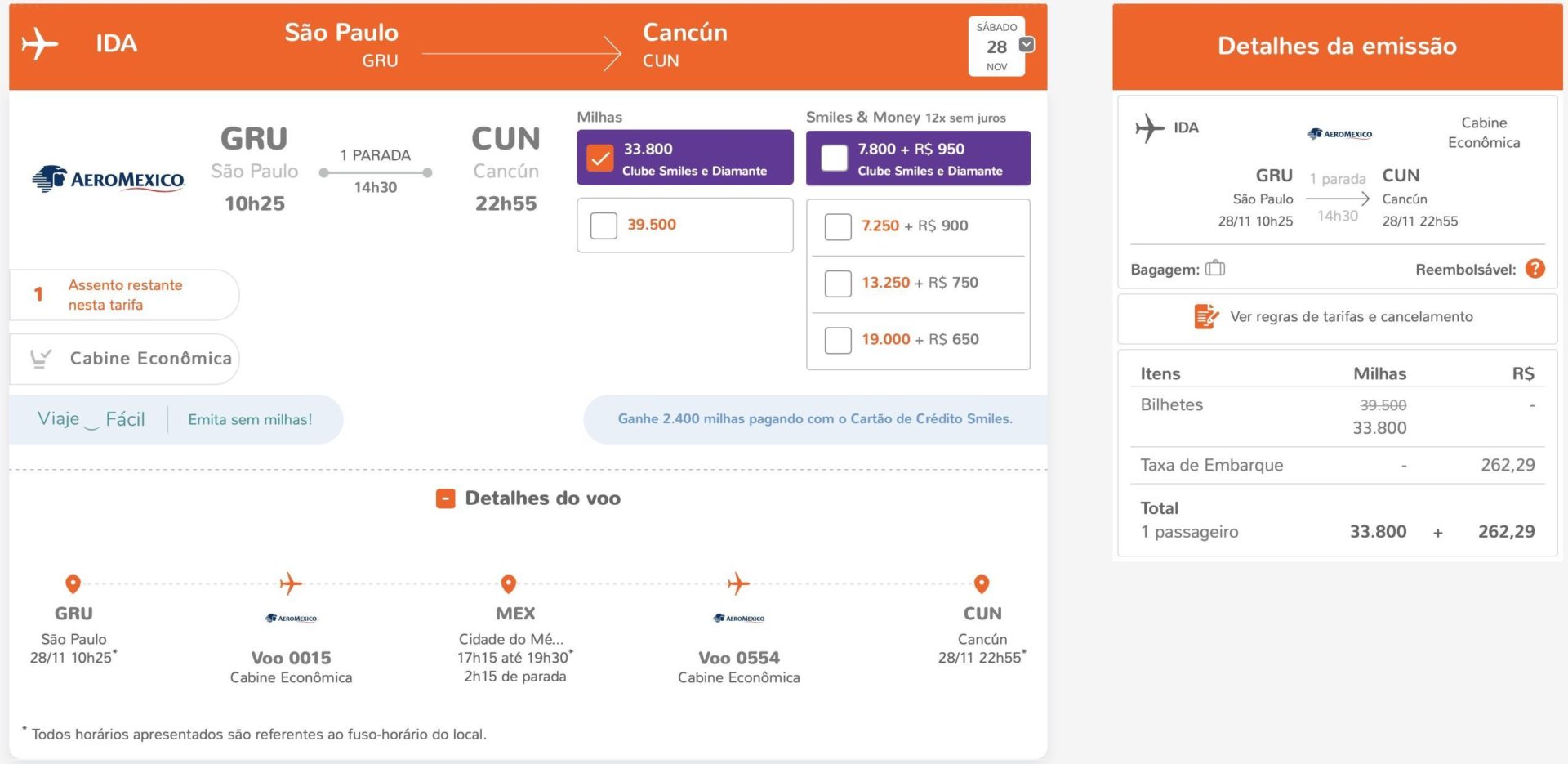The height and width of the screenshot is (764, 1568).
Task: Select the 39.500 miles fare checkbox
Action: [604, 226]
